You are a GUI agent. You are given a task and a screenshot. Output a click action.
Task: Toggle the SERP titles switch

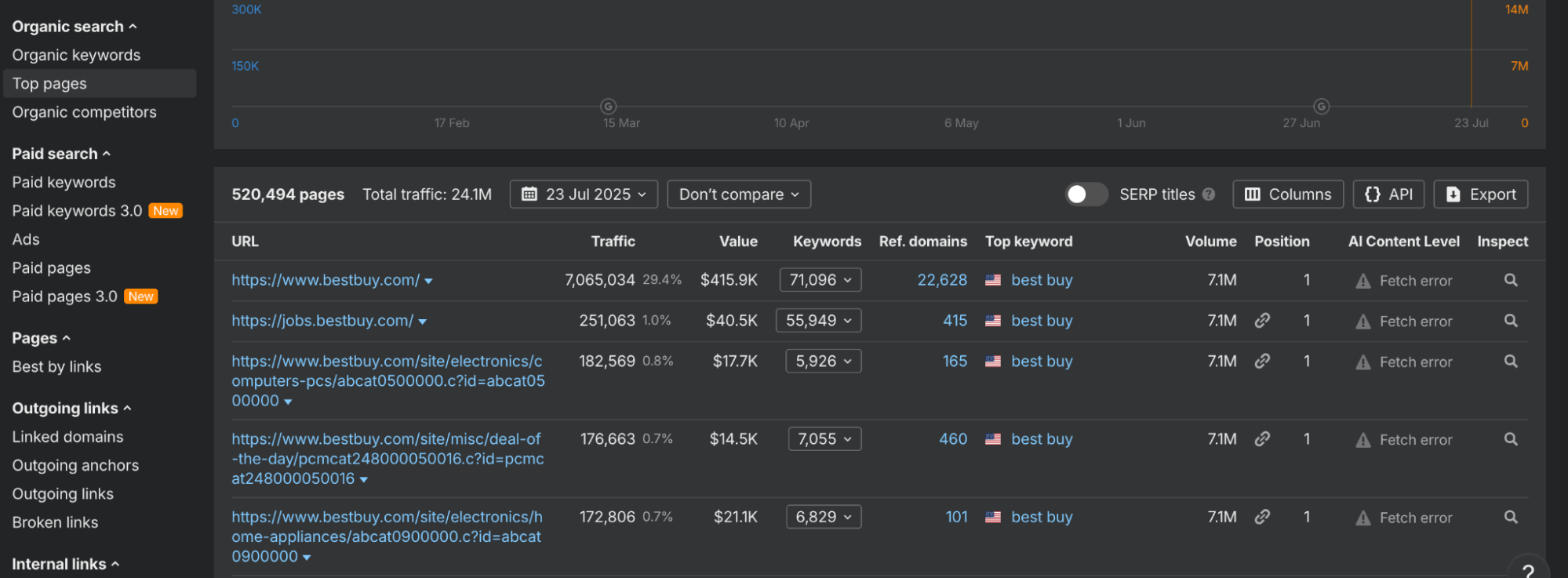1086,194
